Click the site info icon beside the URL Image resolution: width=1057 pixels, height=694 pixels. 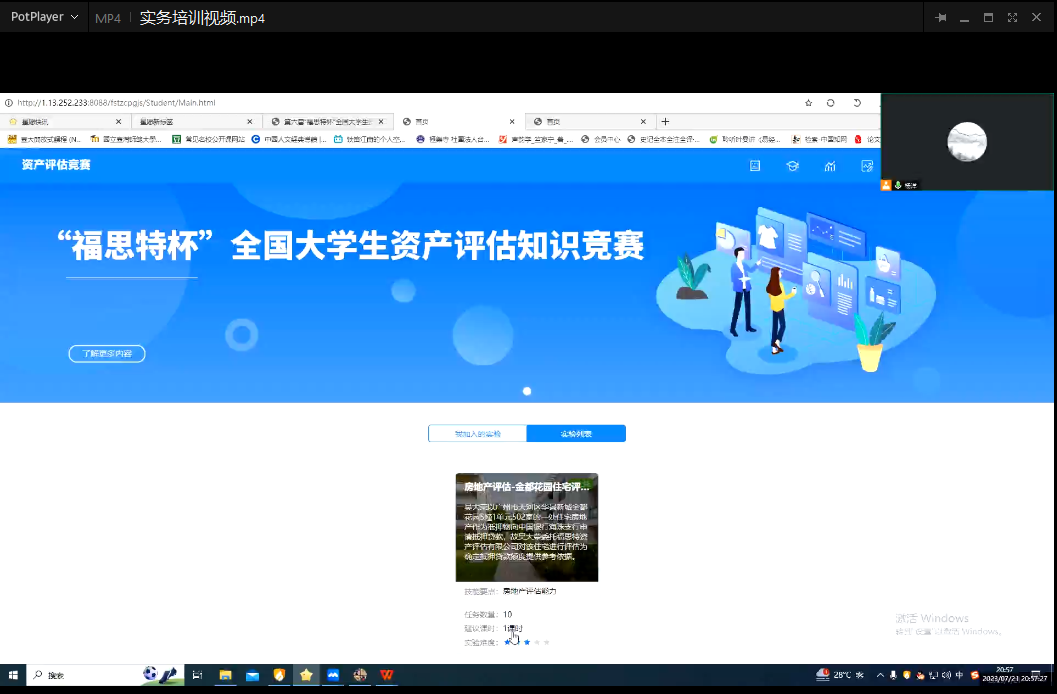9,103
